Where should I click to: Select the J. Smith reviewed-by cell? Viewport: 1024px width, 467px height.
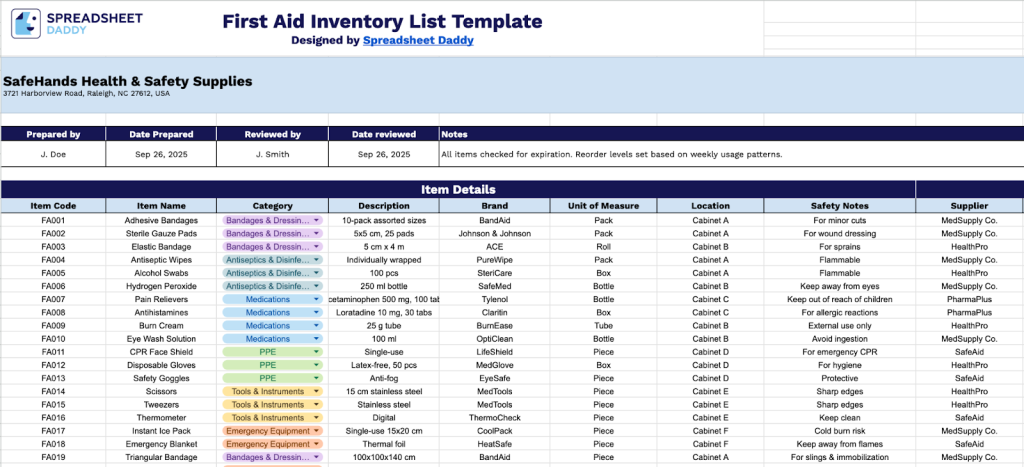(272, 155)
